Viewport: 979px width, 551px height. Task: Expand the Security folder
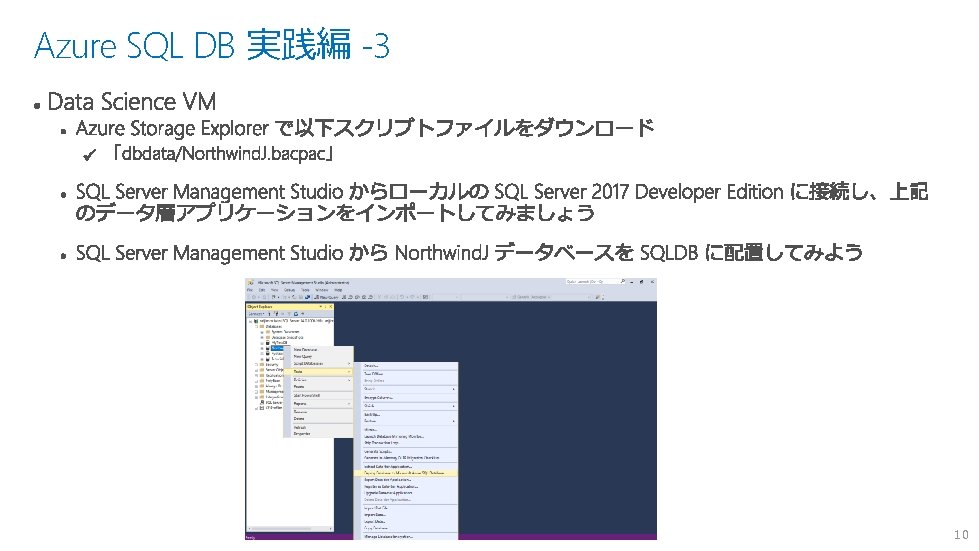(257, 364)
